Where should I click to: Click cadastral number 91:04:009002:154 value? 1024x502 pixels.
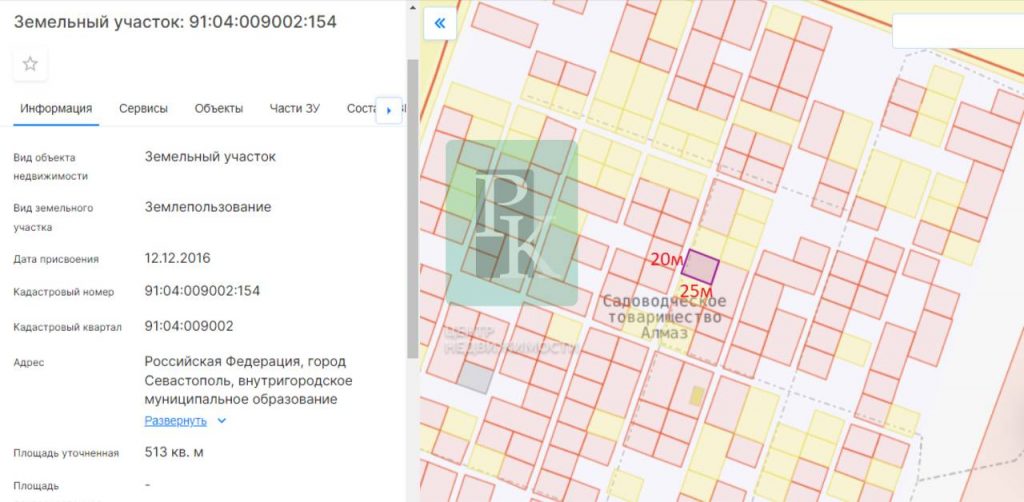(x=202, y=290)
